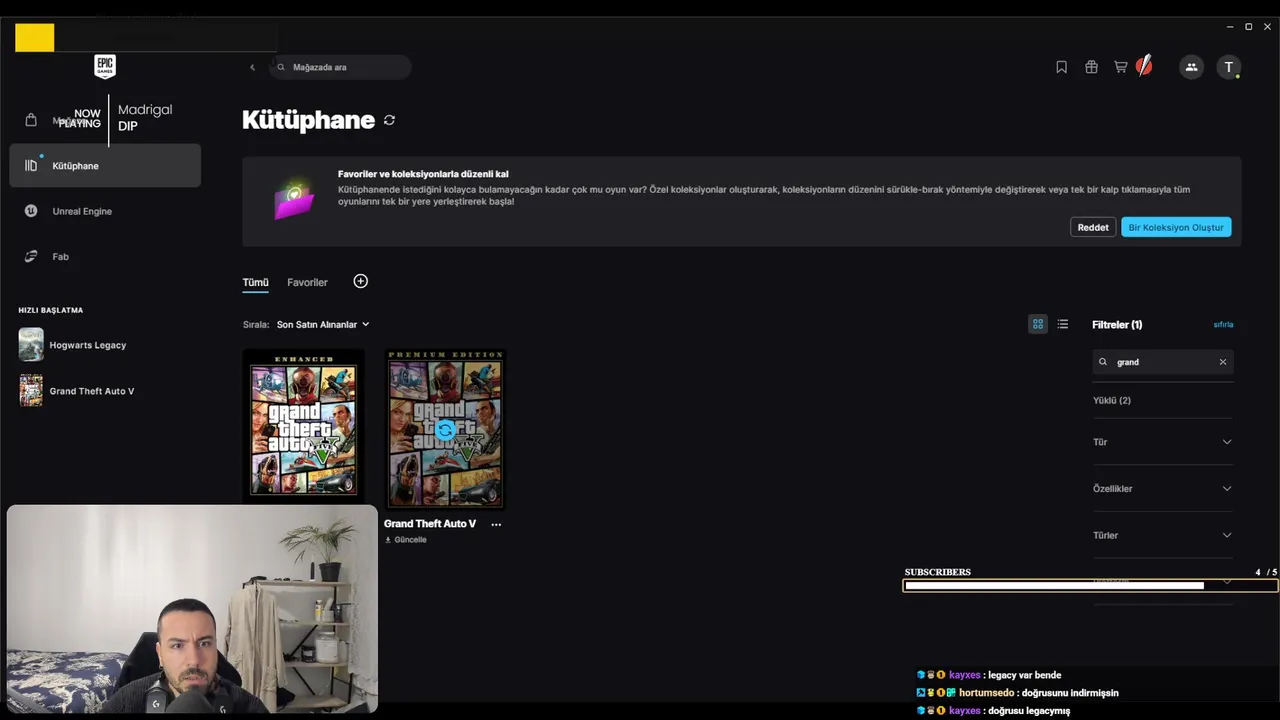Select the Favoriler tab
Viewport: 1280px width, 720px height.
(307, 282)
